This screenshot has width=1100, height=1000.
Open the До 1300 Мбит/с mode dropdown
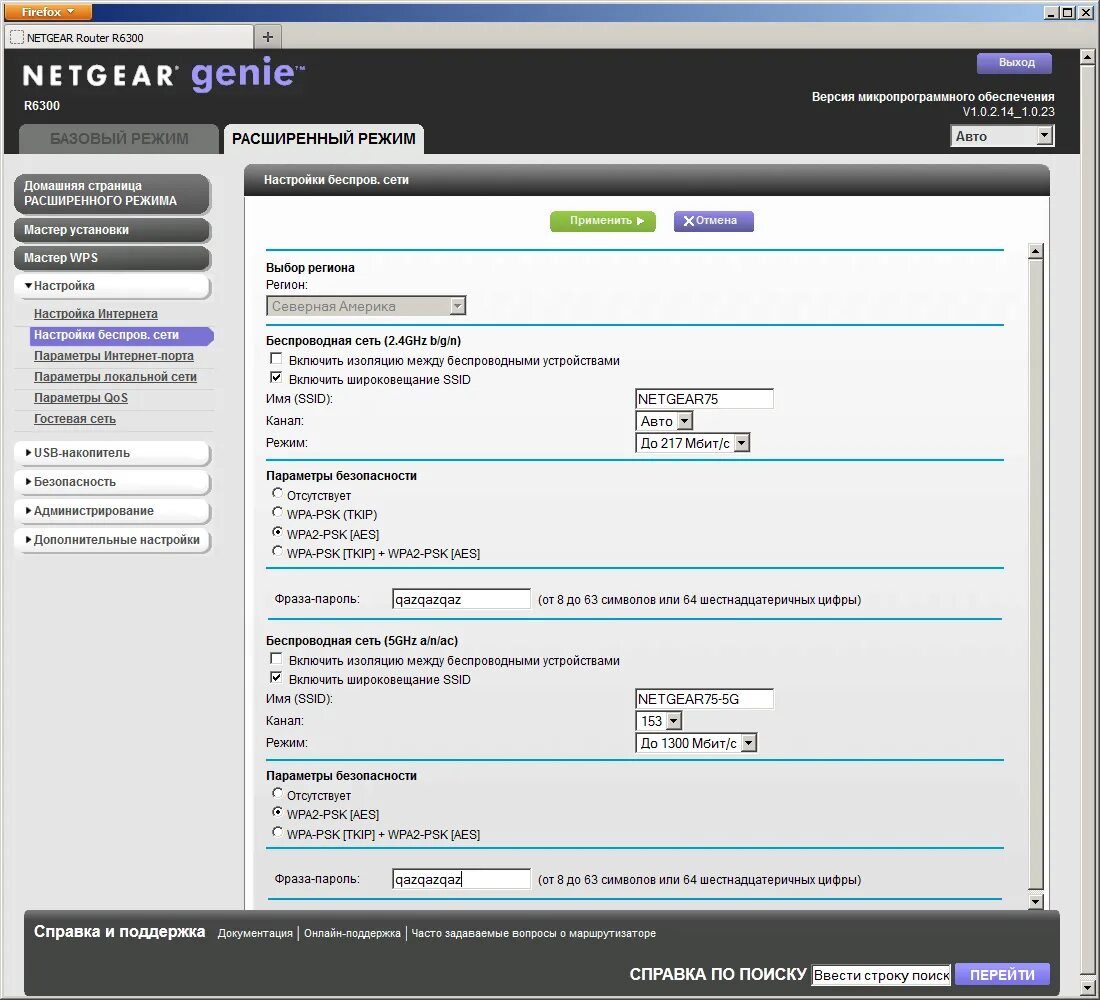click(696, 742)
